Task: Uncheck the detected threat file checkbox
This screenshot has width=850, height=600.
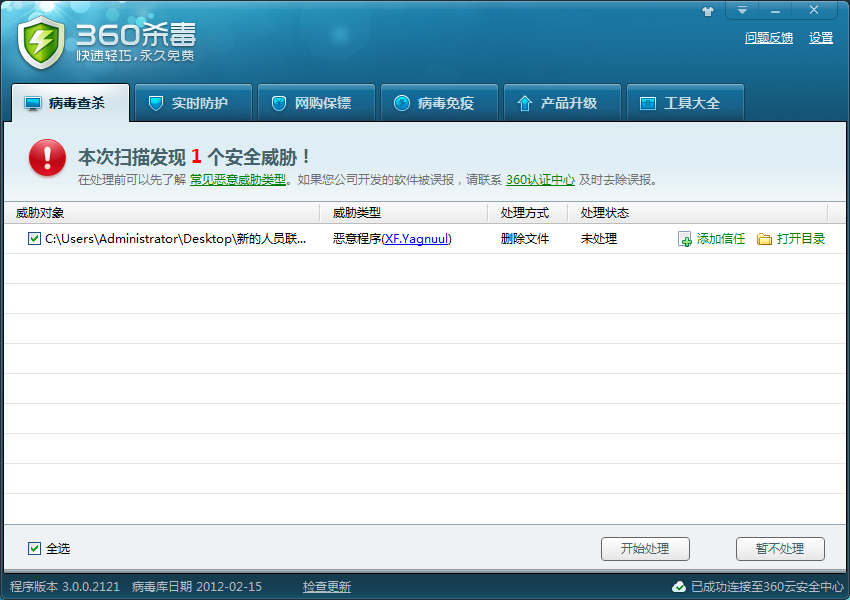Action: pyautogui.click(x=34, y=238)
